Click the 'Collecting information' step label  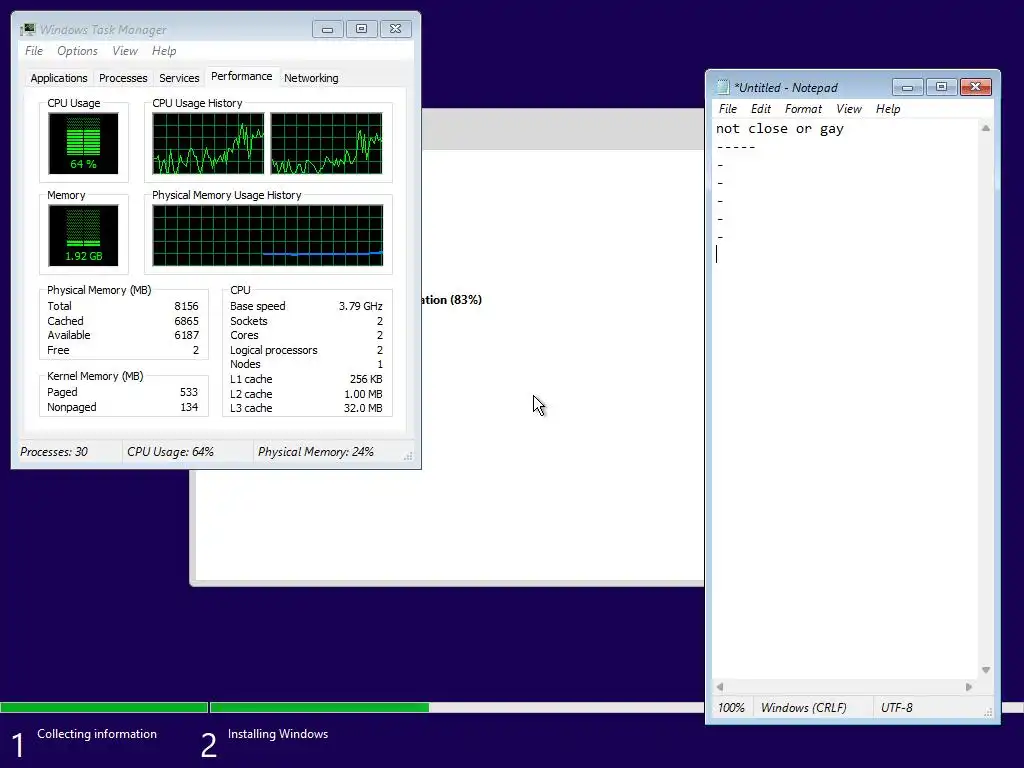[97, 734]
